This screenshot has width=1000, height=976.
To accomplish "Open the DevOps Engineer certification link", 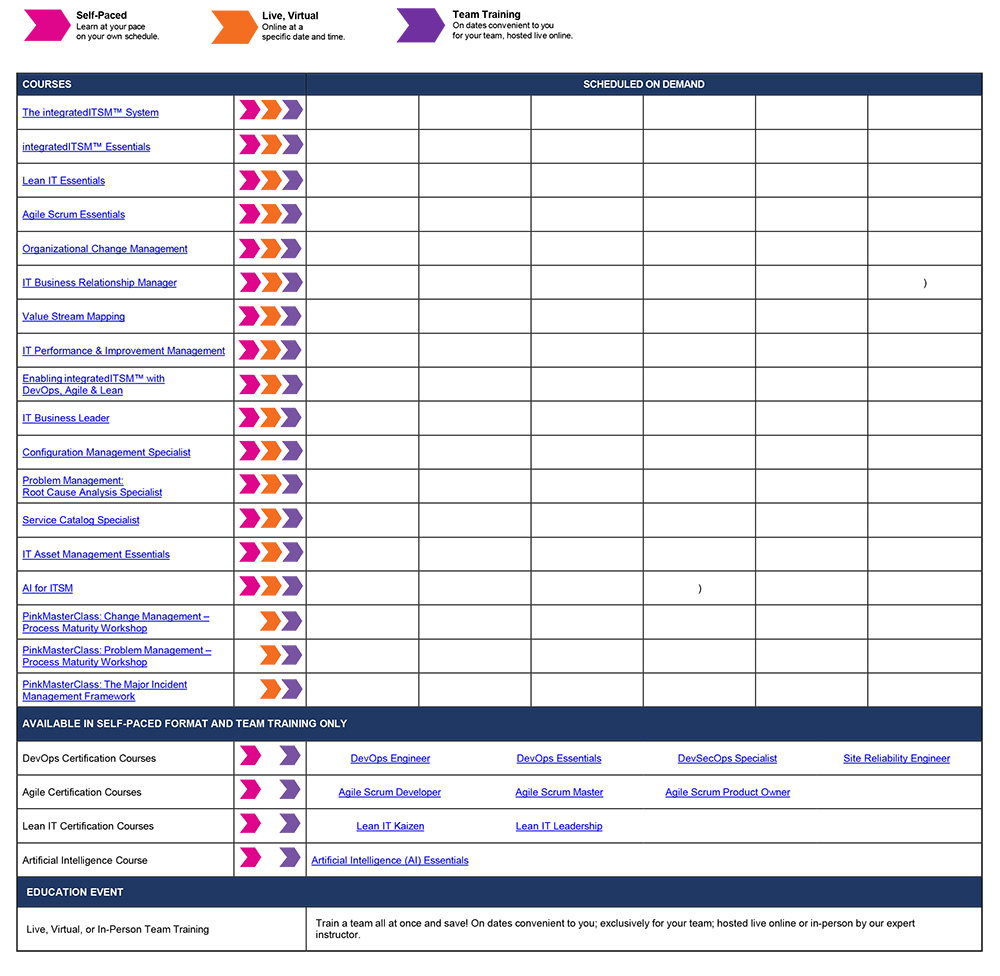I will coord(390,759).
